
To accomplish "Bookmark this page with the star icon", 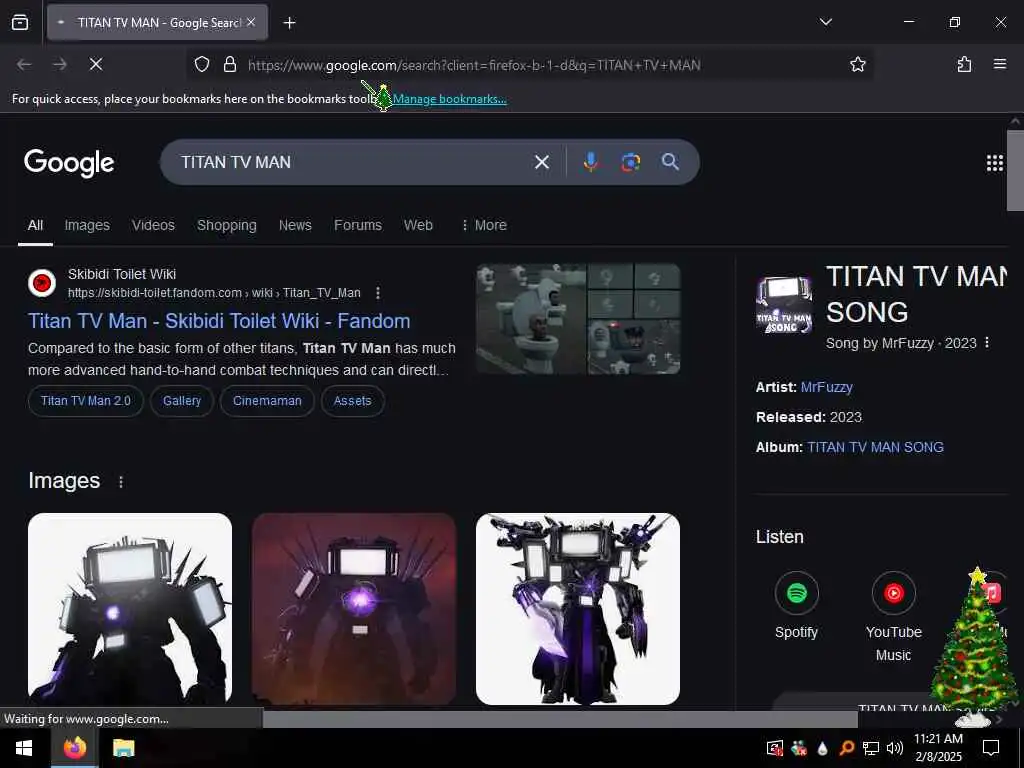I will point(857,64).
